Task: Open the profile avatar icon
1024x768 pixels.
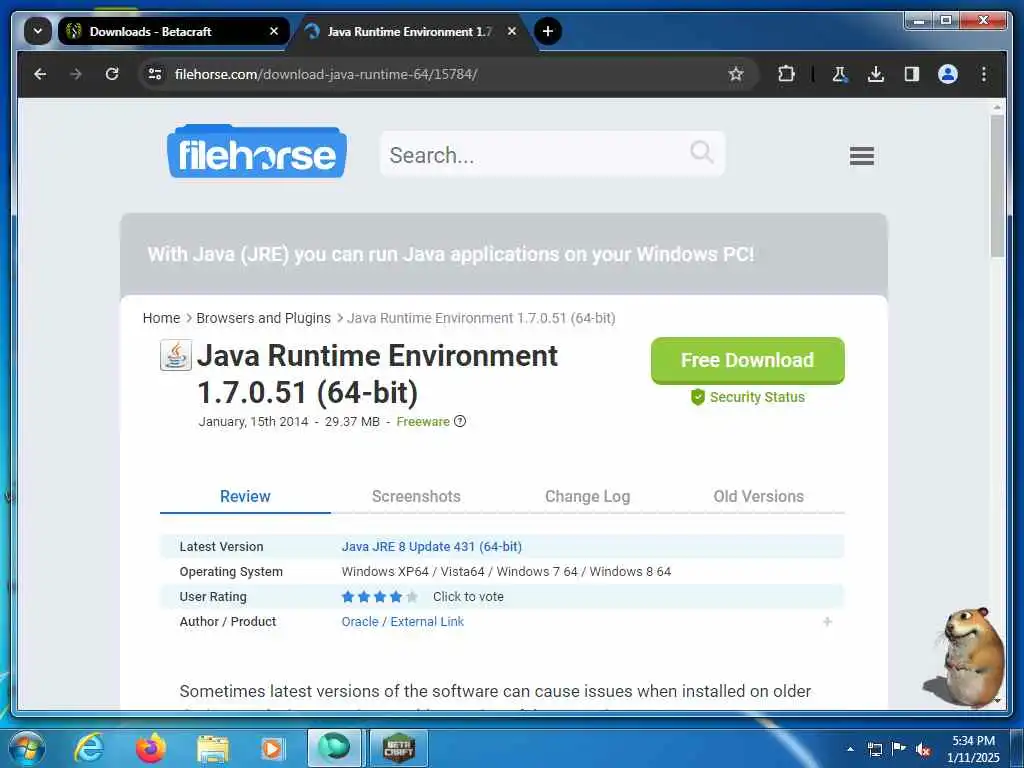Action: 948,74
